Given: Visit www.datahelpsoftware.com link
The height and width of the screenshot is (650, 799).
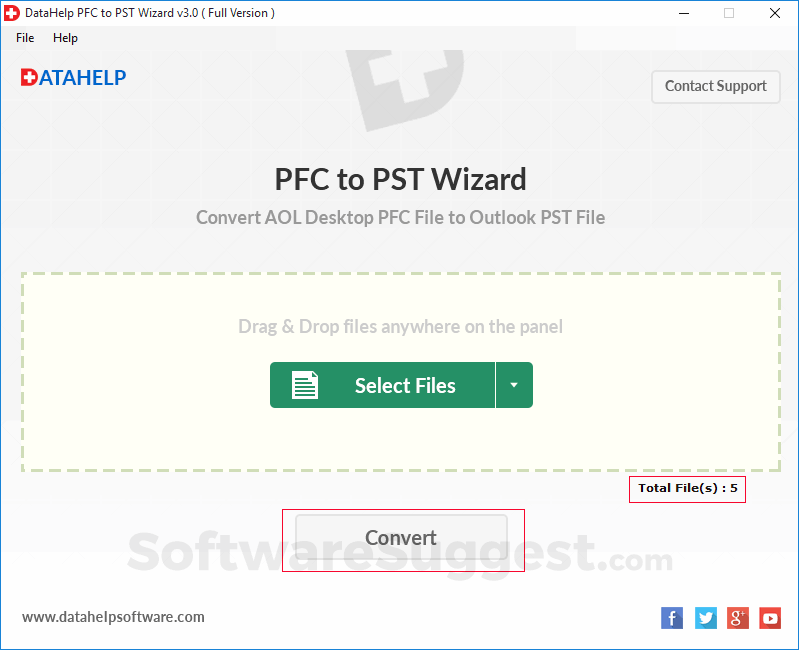Looking at the screenshot, I should pyautogui.click(x=113, y=617).
